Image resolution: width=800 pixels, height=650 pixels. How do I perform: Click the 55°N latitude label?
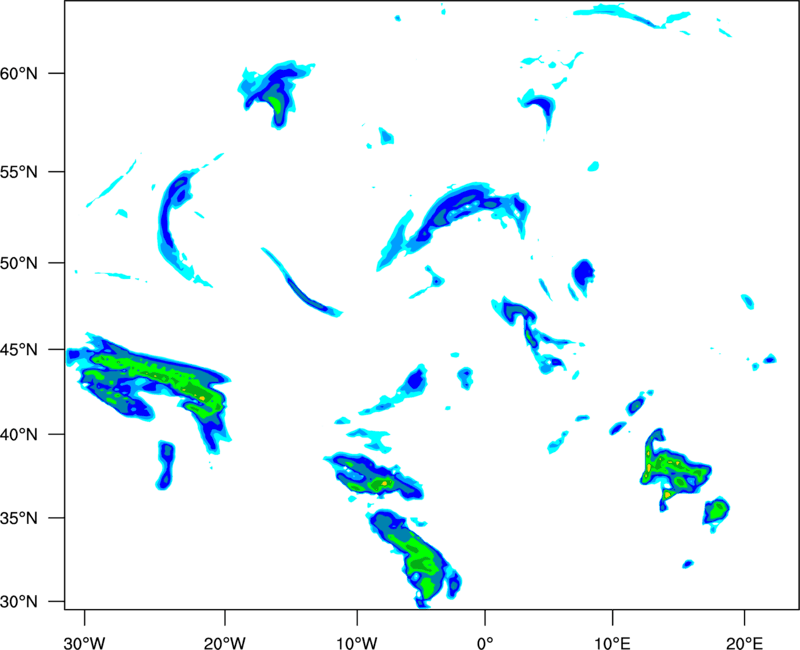(x=19, y=172)
